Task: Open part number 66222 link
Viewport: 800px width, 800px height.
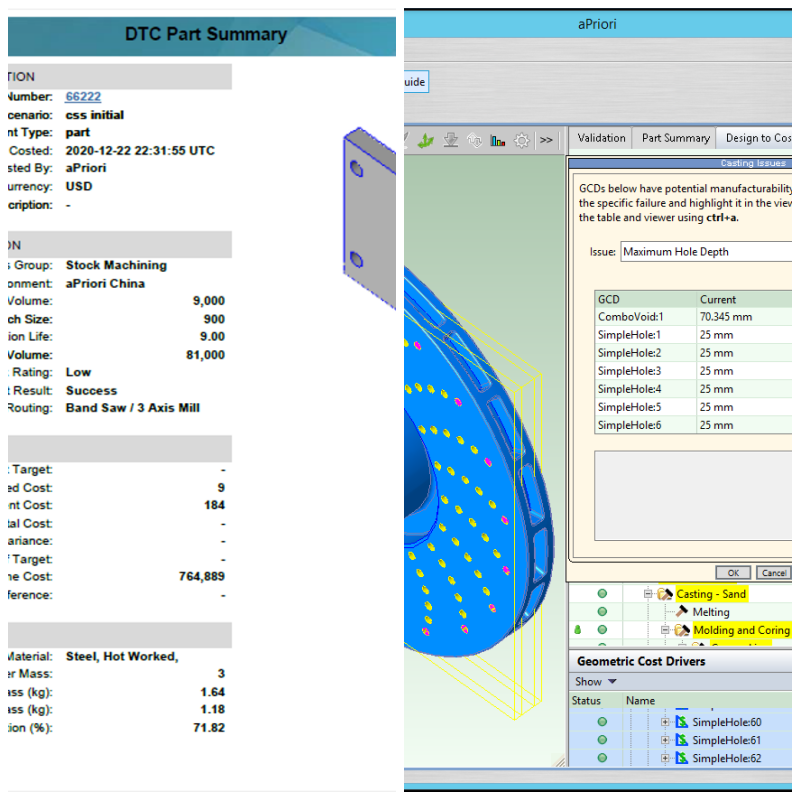Action: 83,97
